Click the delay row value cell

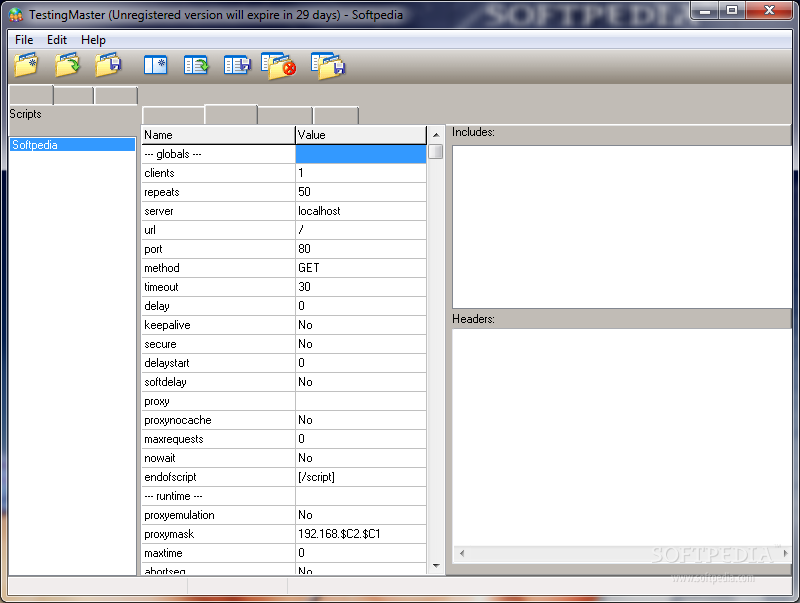coord(361,306)
